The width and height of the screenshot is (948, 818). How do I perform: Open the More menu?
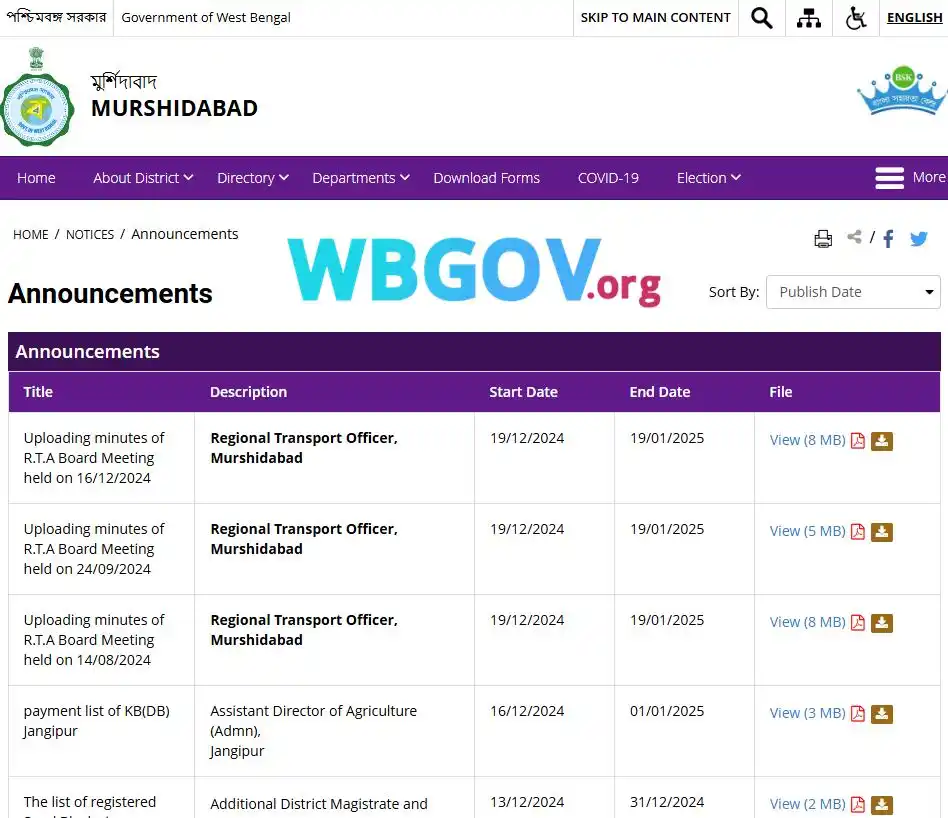coord(906,177)
